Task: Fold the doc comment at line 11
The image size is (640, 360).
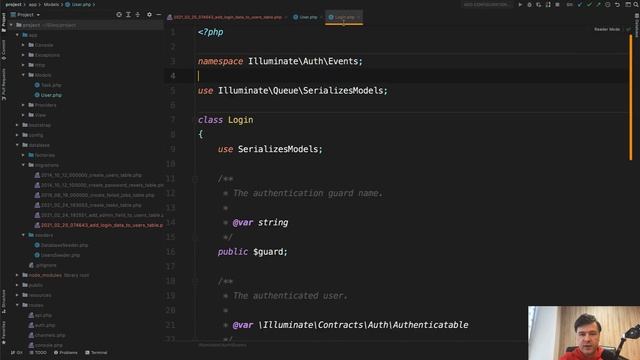Action: (x=195, y=178)
